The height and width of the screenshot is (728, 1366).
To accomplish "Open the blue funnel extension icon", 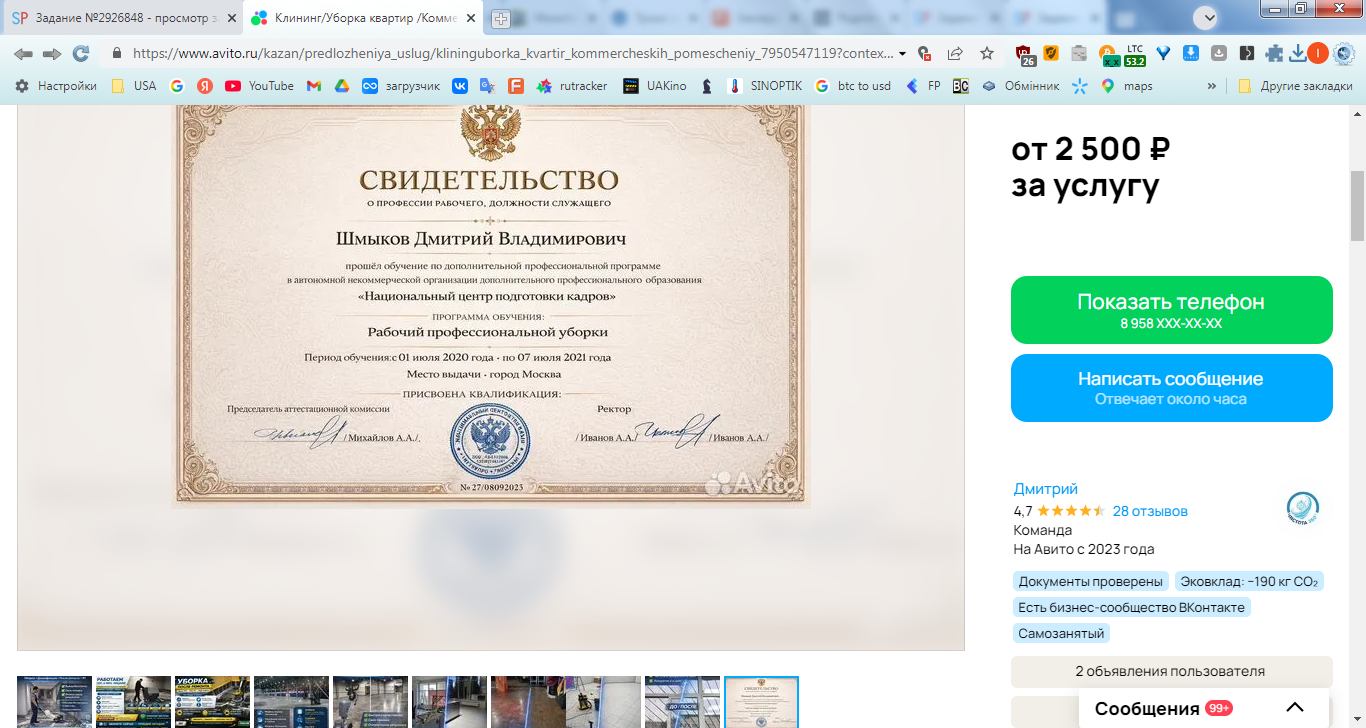I will tap(1163, 53).
